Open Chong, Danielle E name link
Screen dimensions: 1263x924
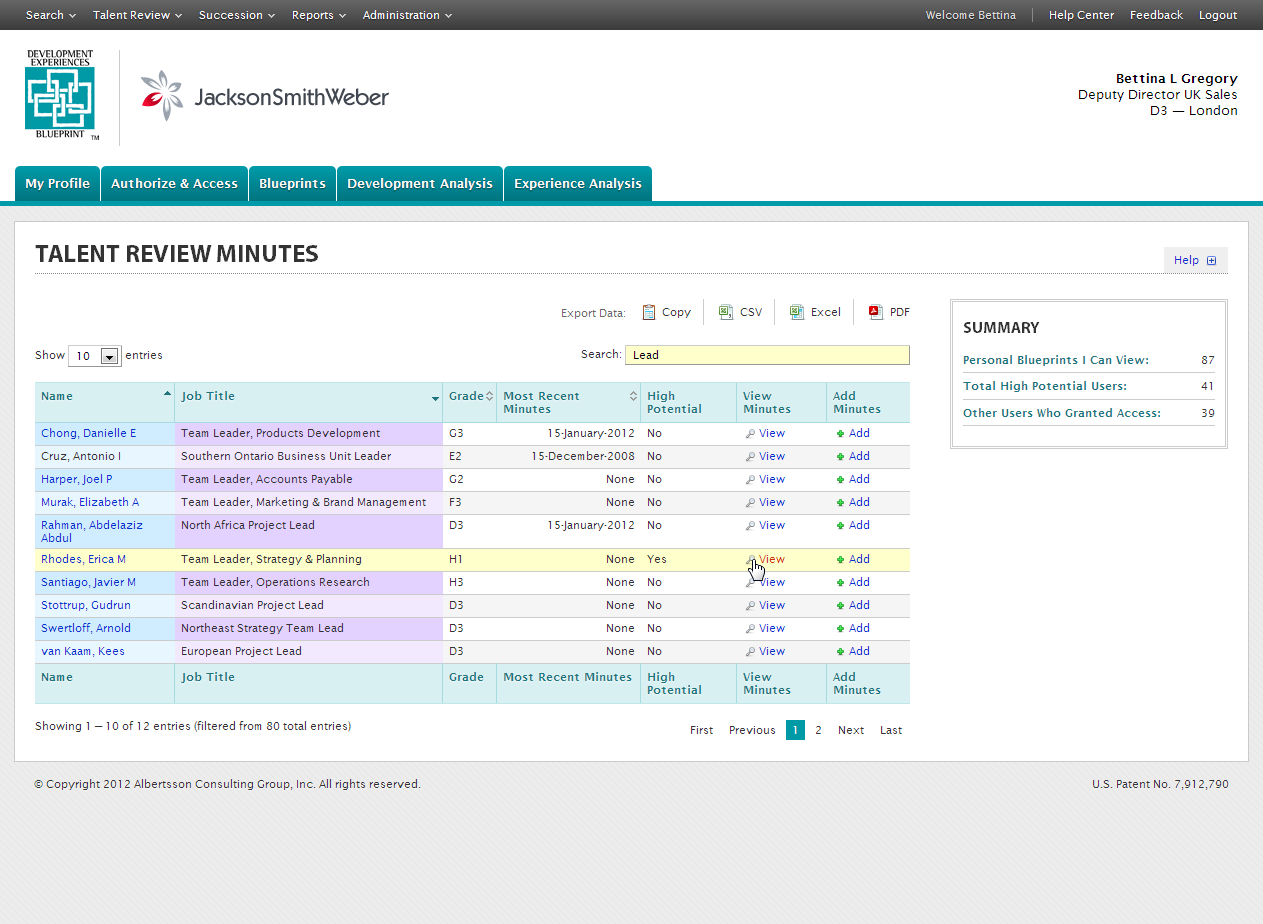coord(89,434)
